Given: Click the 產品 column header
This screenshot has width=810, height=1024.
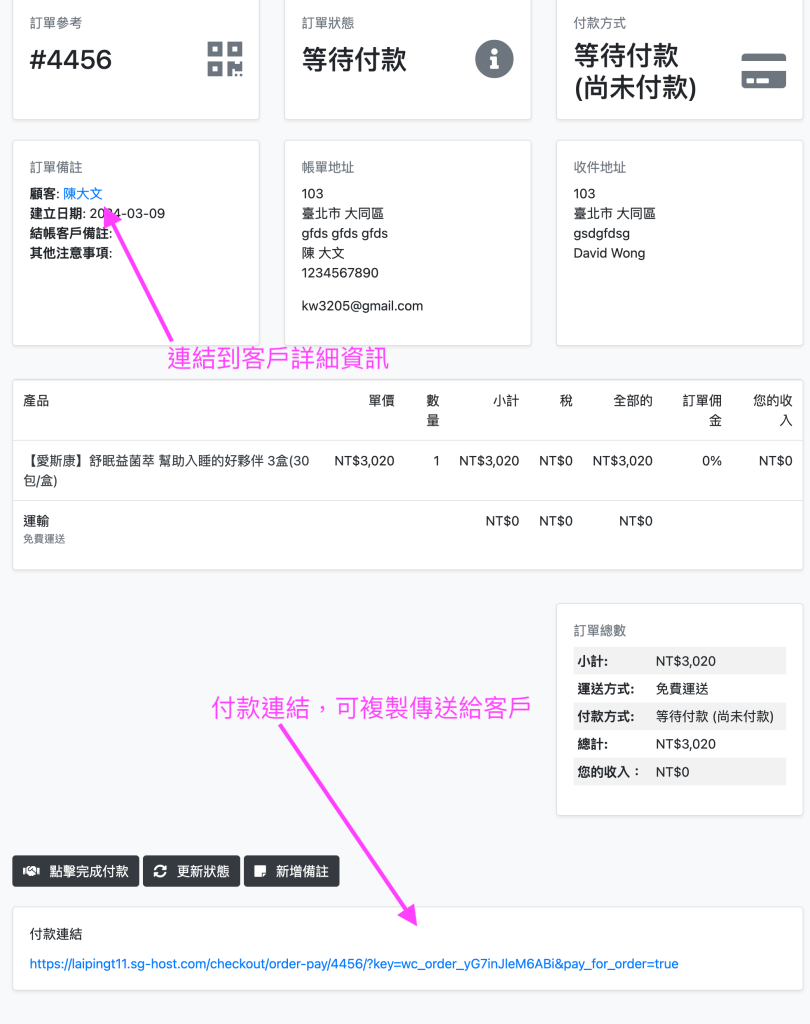Looking at the screenshot, I should [36, 401].
